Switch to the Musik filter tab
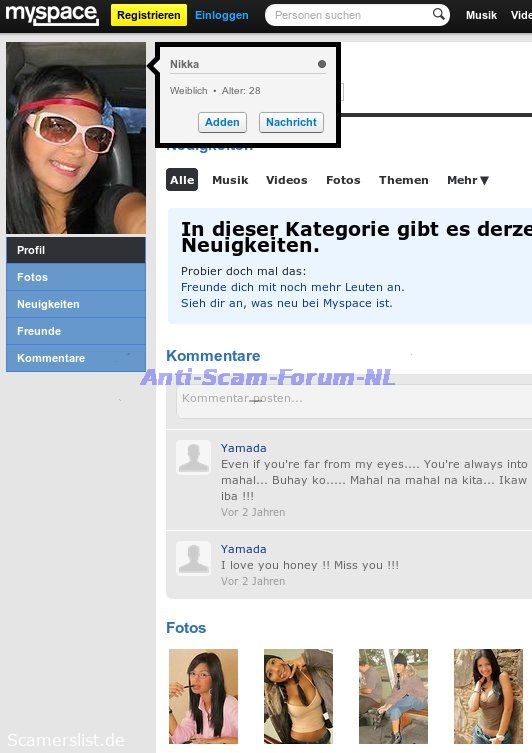This screenshot has width=532, height=753. [230, 180]
